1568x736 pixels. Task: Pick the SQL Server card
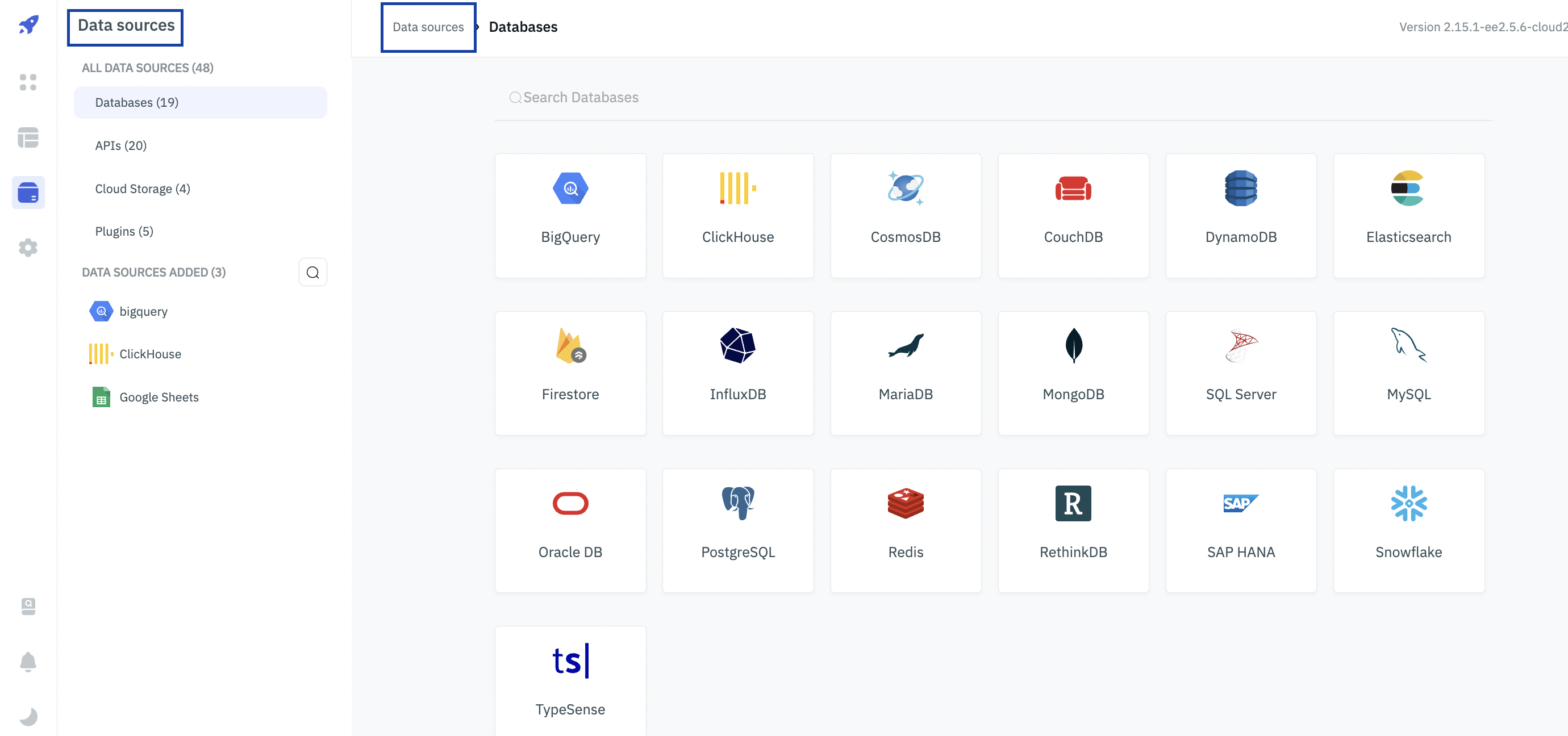click(x=1241, y=373)
